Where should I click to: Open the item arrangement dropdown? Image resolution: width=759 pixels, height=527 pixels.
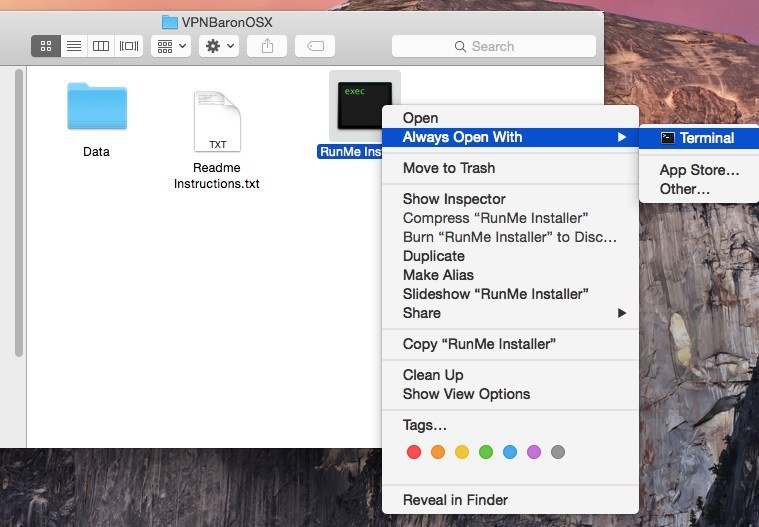point(171,46)
